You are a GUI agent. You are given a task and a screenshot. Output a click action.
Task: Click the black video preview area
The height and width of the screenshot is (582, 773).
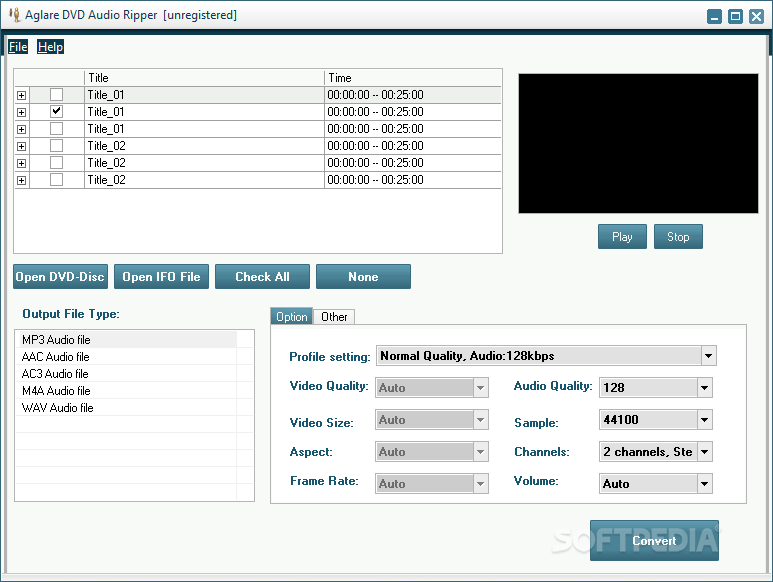638,143
